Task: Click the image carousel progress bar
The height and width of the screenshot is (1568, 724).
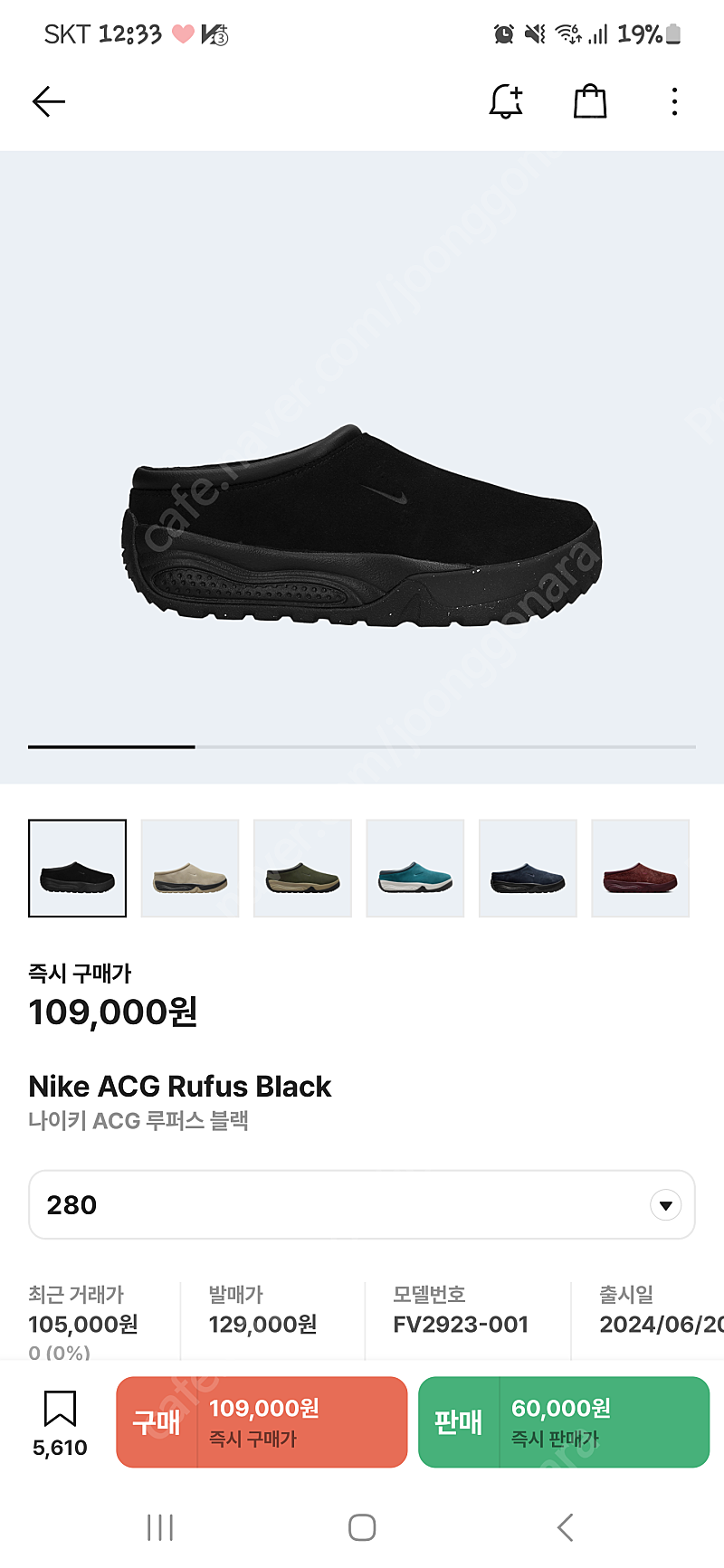Action: point(362,746)
